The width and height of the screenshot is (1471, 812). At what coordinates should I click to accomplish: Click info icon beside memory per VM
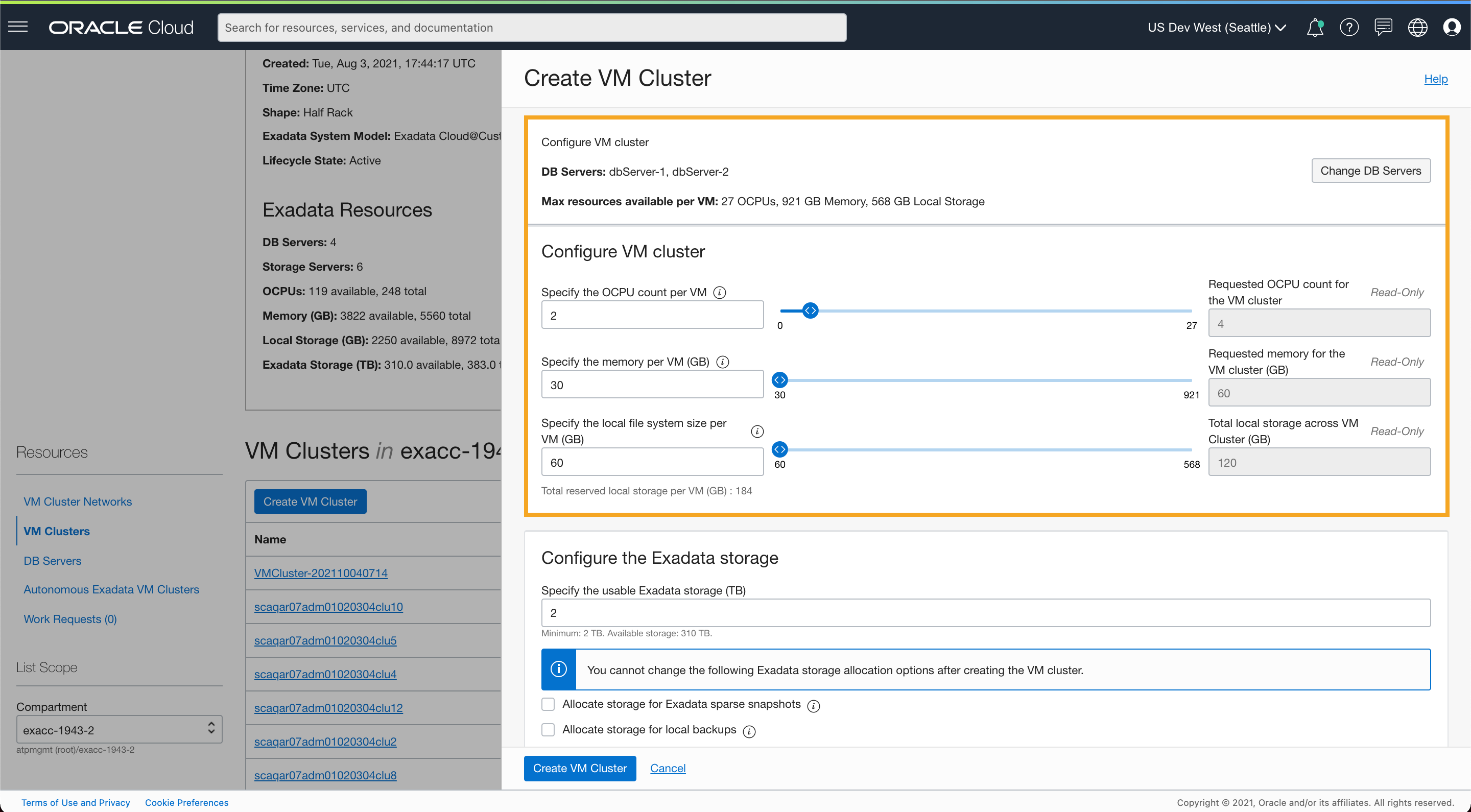722,362
